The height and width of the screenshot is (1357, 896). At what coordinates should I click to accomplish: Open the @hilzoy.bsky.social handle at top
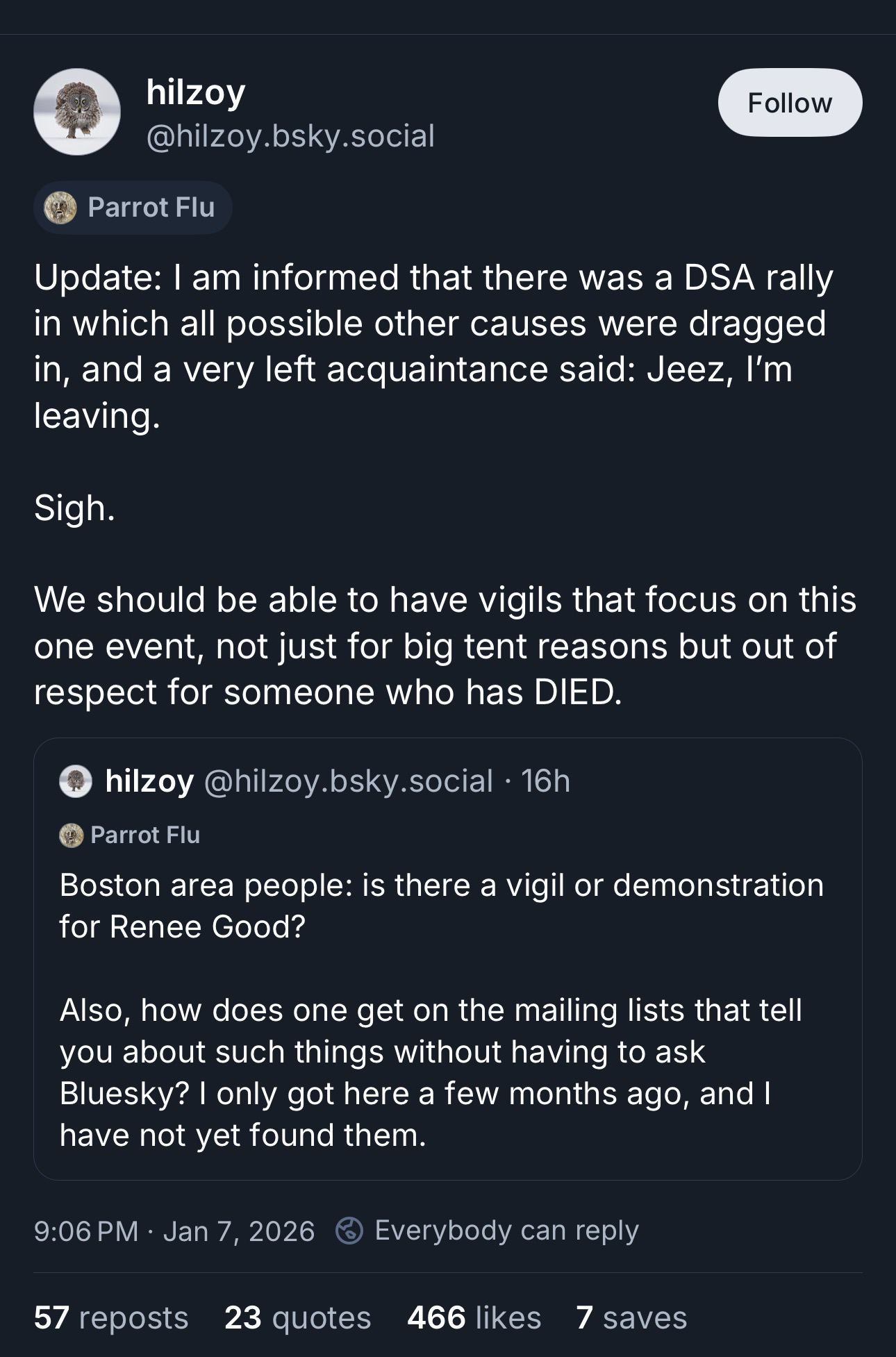290,135
